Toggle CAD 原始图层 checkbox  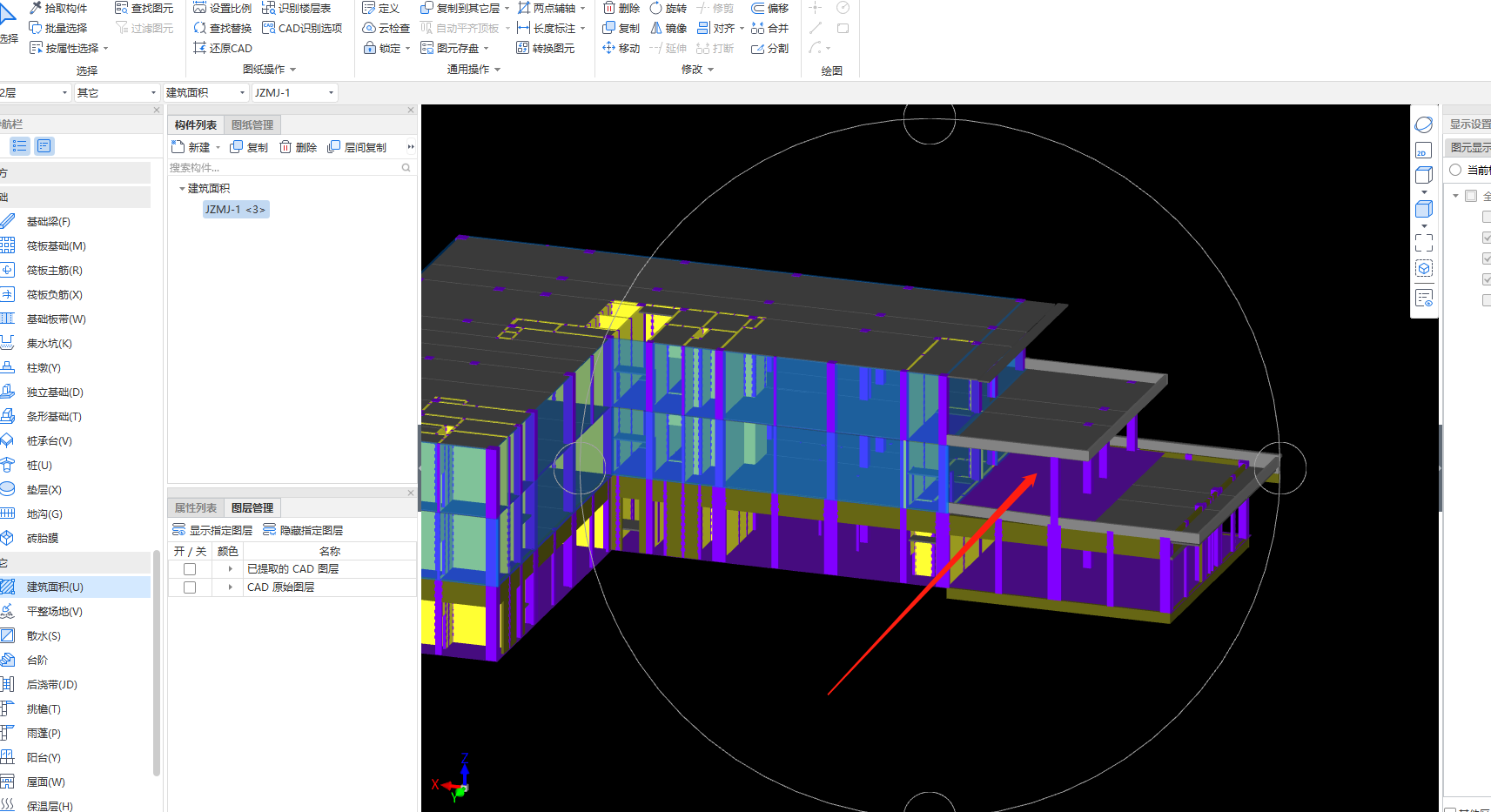(x=190, y=587)
